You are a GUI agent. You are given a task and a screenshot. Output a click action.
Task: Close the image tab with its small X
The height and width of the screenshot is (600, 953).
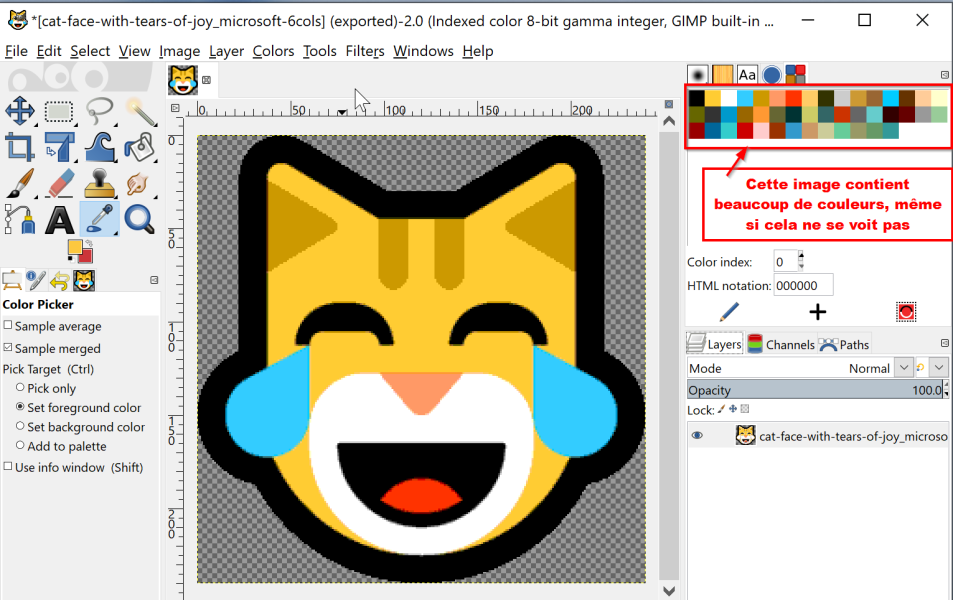click(207, 80)
